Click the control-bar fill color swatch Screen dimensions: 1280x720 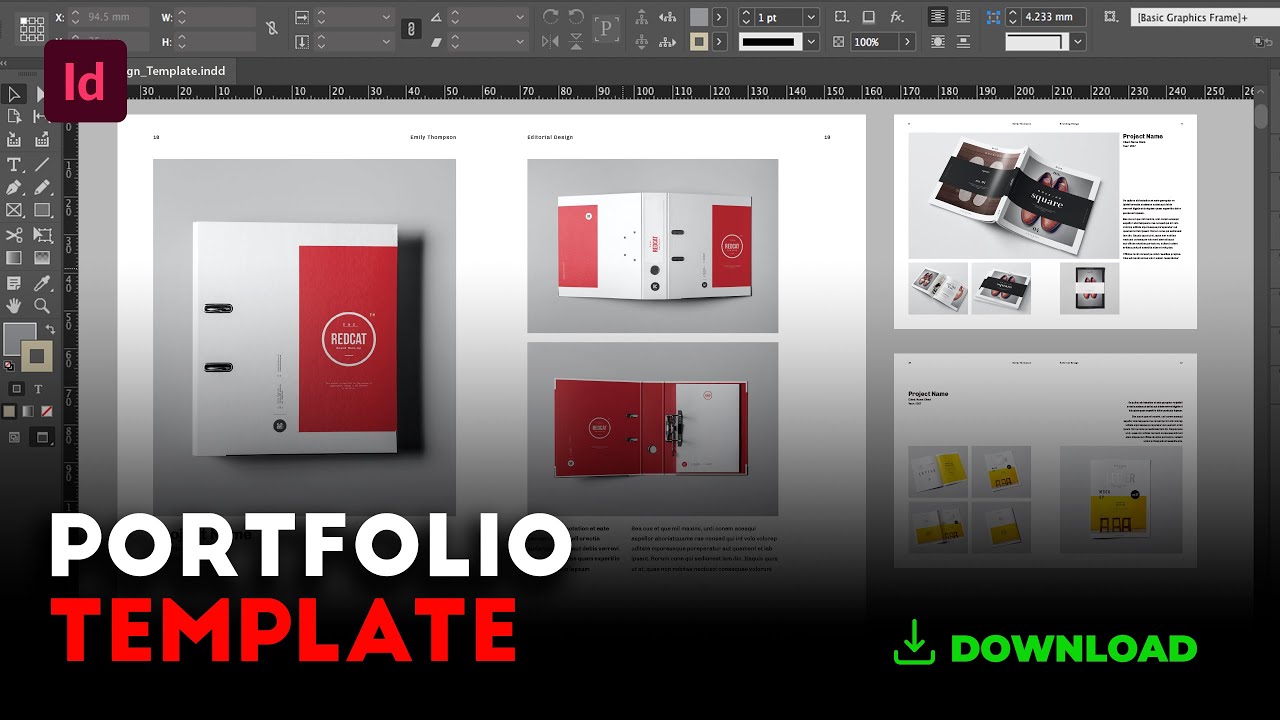(699, 17)
